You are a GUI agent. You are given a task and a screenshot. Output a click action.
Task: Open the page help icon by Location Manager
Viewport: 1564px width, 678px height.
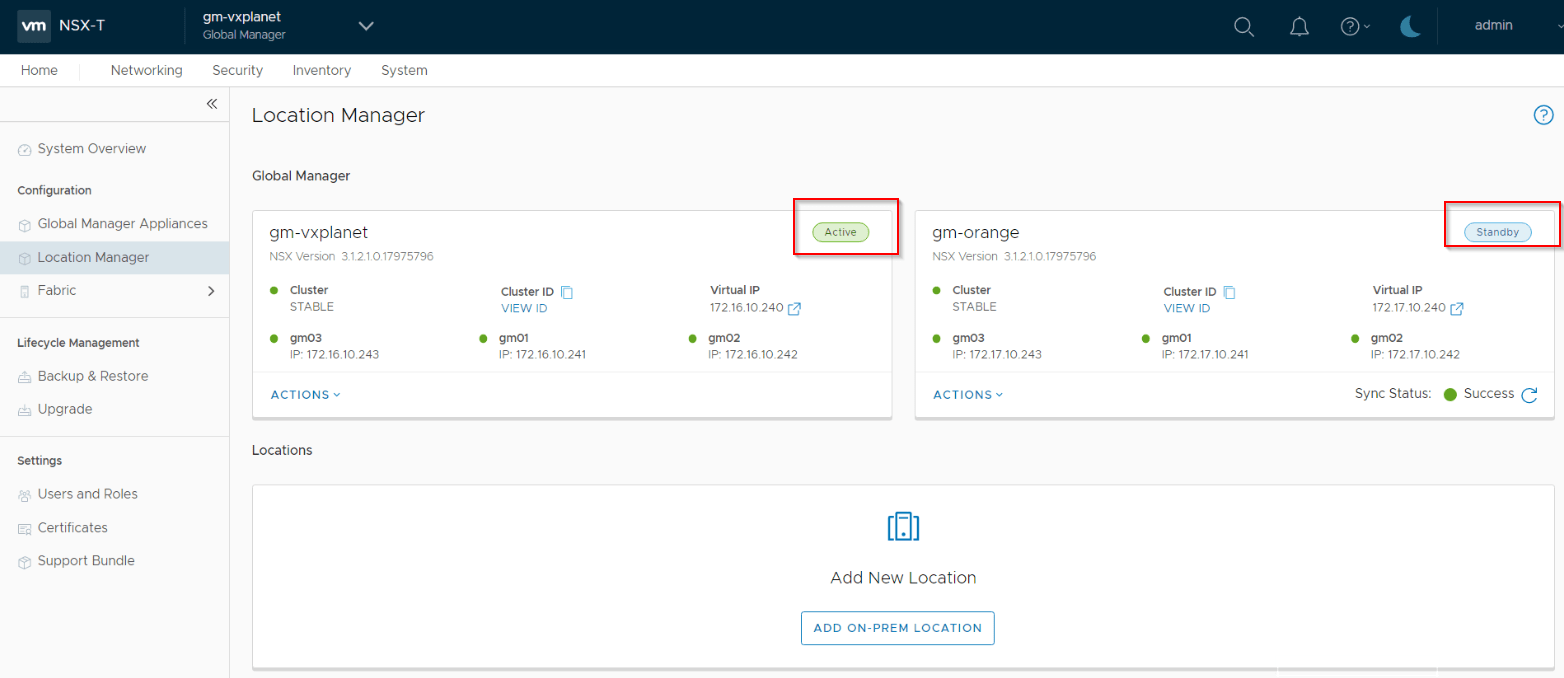(1543, 115)
